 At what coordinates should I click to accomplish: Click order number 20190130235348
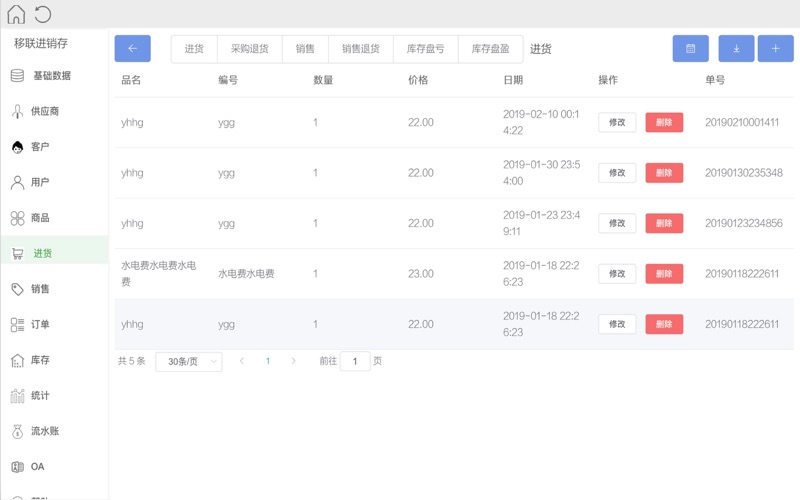tap(743, 173)
